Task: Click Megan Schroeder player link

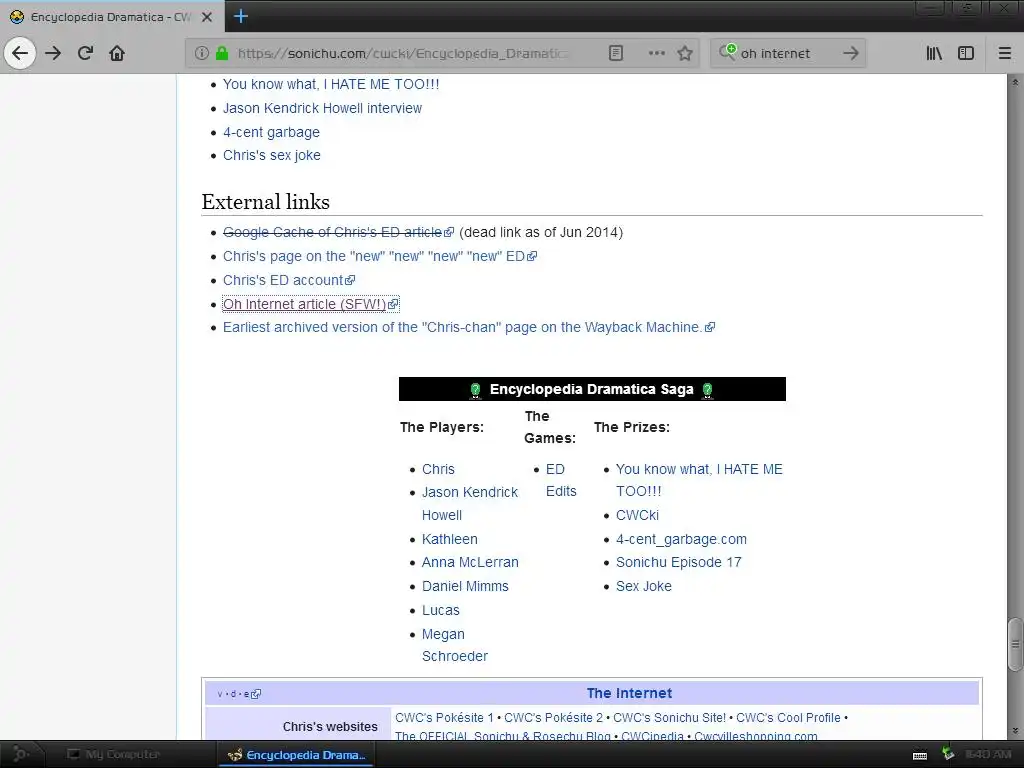Action: click(x=455, y=645)
